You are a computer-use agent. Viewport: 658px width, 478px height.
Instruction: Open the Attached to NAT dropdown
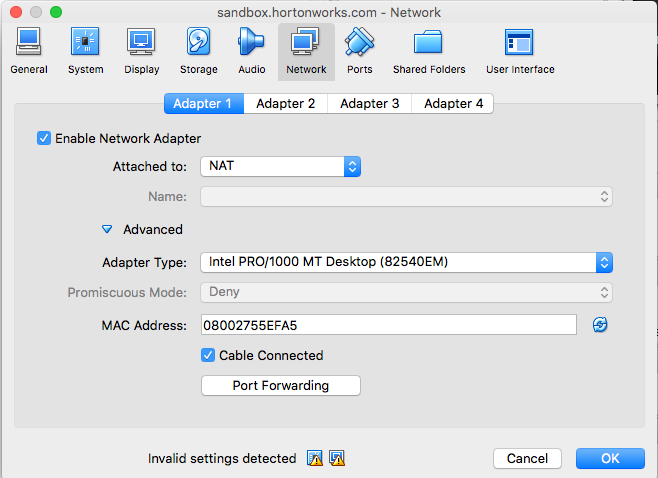point(280,166)
